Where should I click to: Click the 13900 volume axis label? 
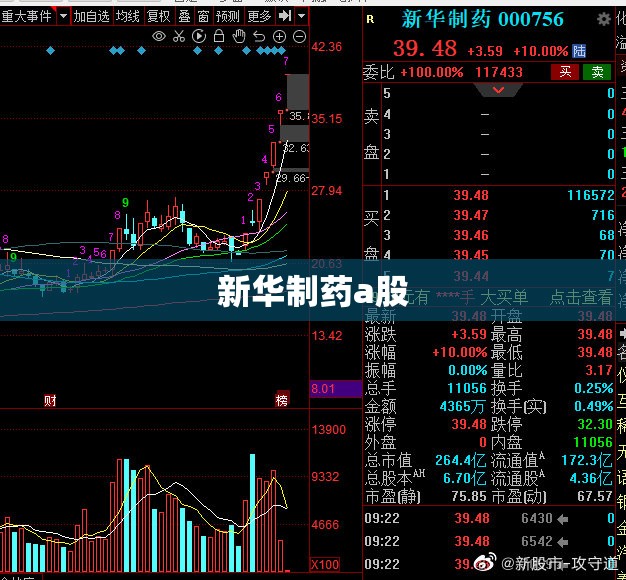329,430
